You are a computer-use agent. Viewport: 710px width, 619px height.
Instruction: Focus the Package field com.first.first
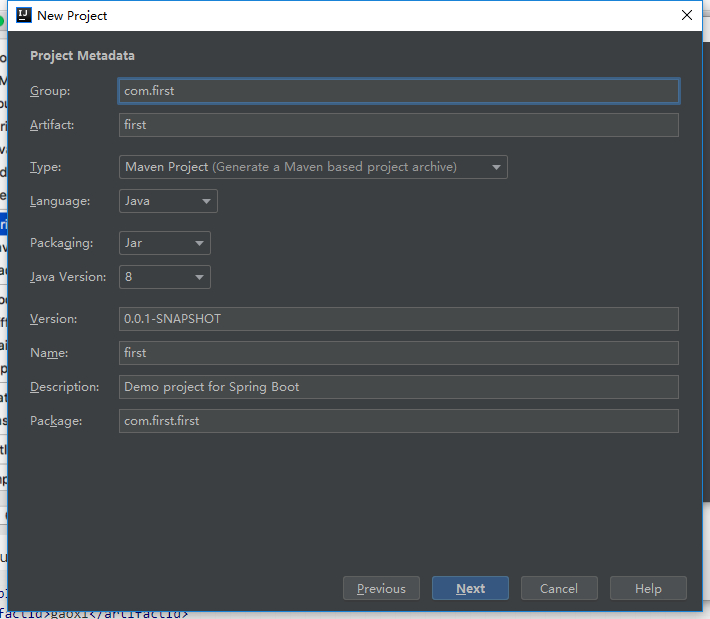tap(398, 421)
